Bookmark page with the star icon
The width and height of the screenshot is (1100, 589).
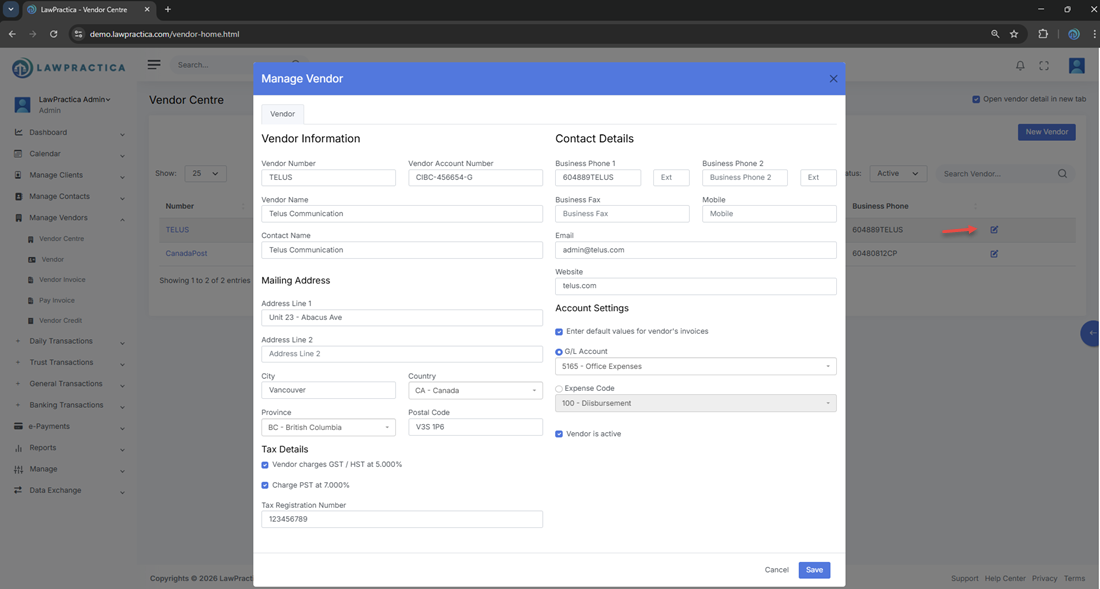(x=1014, y=34)
